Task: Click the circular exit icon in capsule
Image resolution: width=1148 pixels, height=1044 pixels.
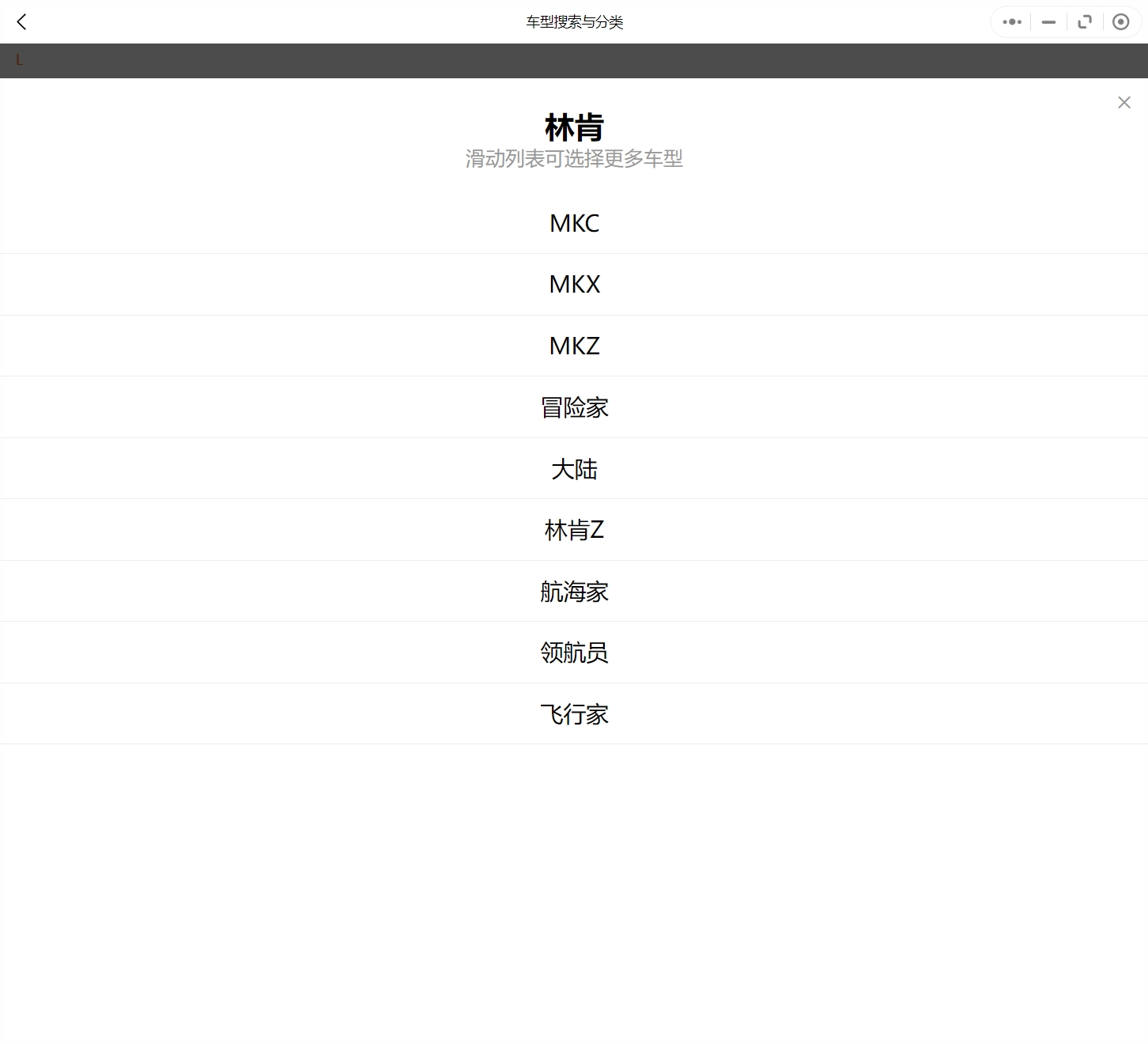Action: pyautogui.click(x=1120, y=22)
